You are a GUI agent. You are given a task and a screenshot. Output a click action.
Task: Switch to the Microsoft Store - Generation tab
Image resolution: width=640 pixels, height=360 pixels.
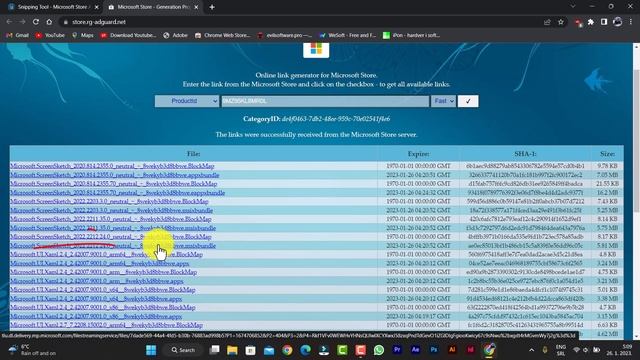154,7
